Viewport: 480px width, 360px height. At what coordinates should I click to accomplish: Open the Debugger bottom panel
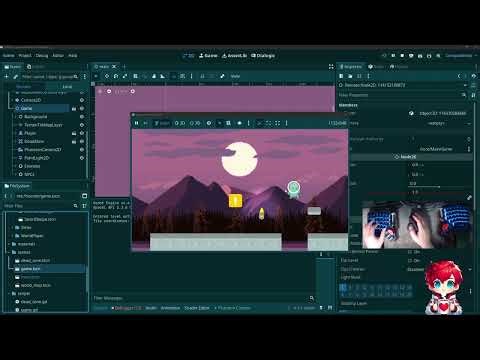(x=127, y=308)
